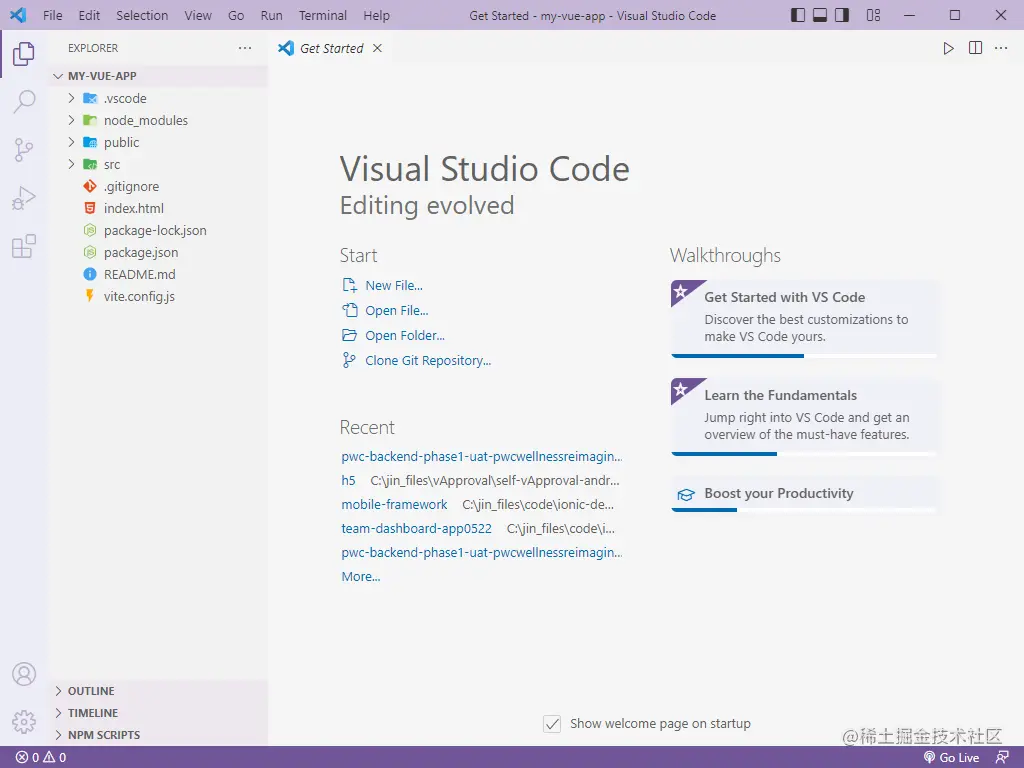Expand the .vscode folder

click(160, 98)
